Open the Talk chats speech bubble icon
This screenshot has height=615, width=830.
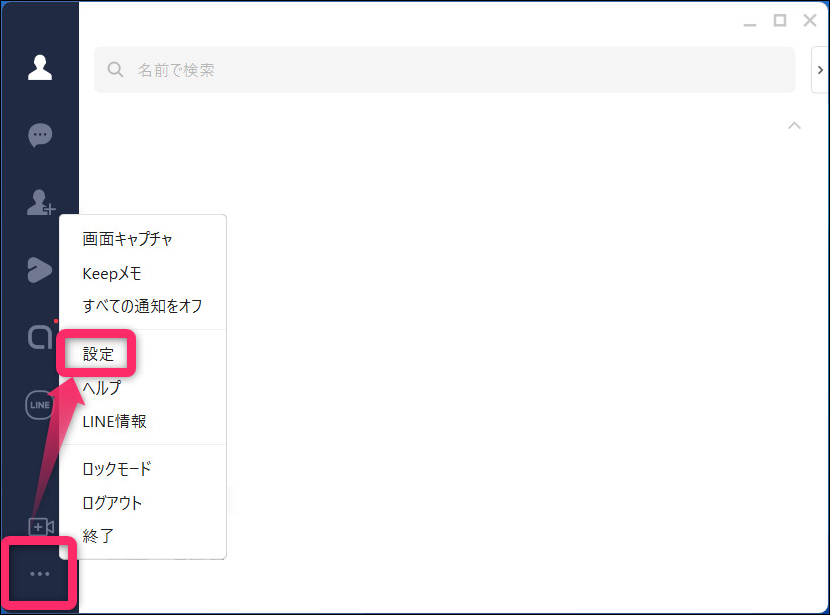(40, 135)
